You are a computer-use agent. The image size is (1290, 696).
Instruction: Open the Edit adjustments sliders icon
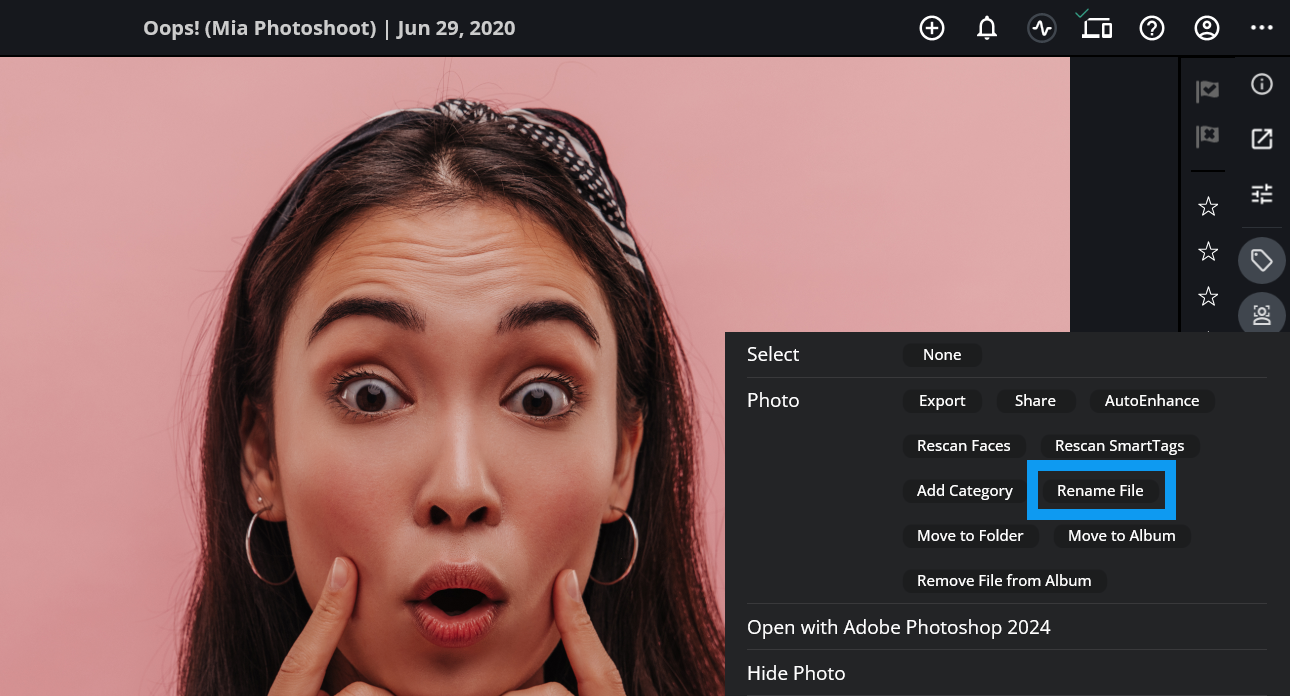pyautogui.click(x=1262, y=194)
